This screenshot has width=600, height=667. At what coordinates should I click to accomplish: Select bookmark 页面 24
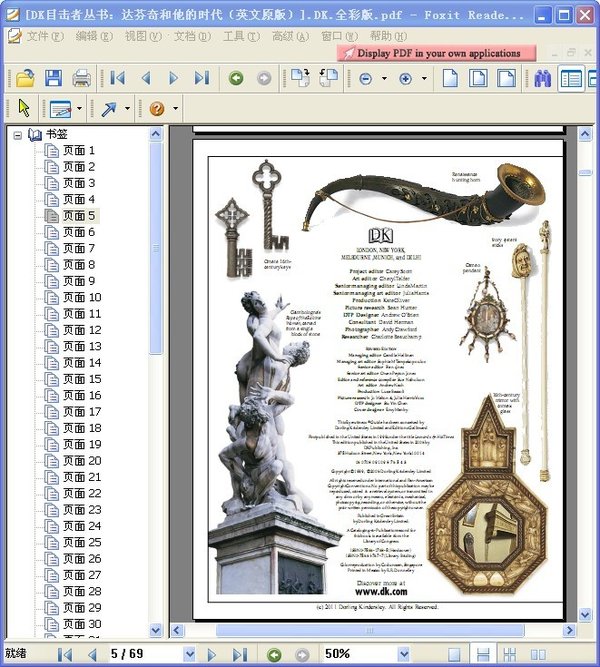click(x=82, y=526)
